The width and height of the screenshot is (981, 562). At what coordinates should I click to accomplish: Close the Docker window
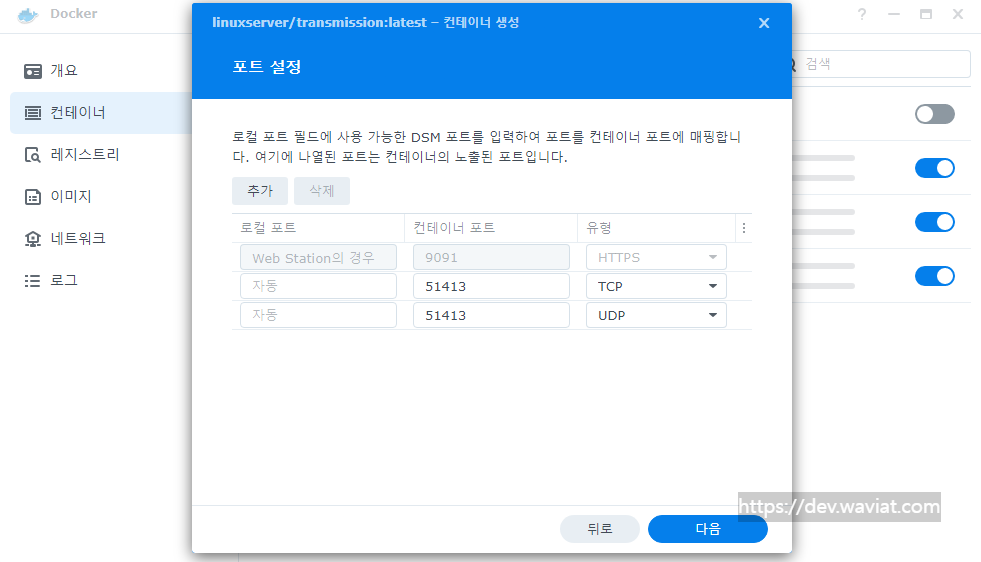click(x=958, y=14)
